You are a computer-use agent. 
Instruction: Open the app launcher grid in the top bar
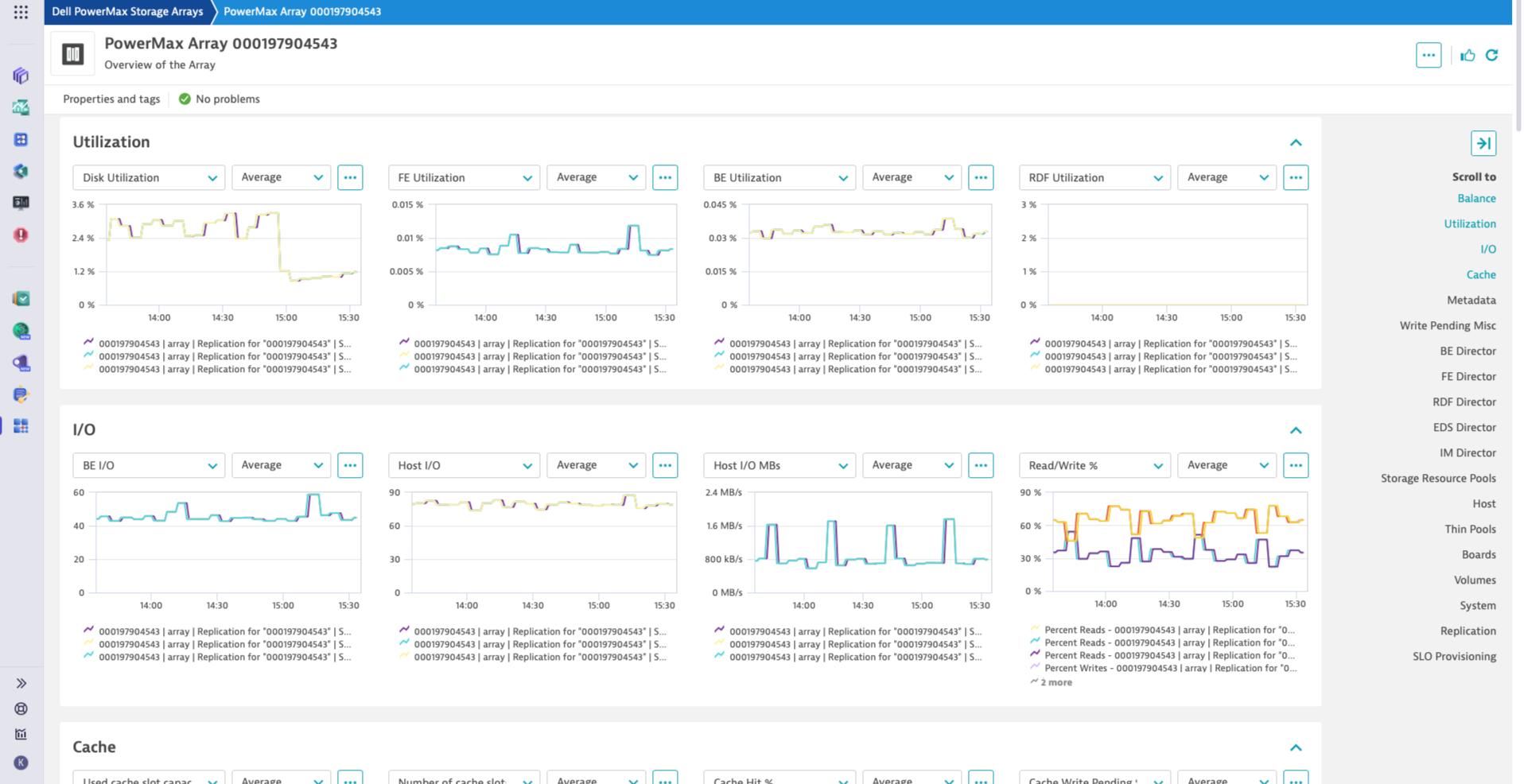point(20,11)
